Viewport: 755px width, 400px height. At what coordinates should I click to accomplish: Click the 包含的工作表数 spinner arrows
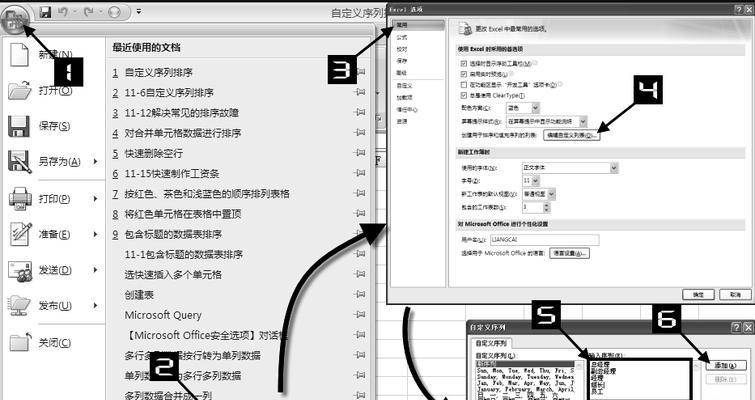546,207
